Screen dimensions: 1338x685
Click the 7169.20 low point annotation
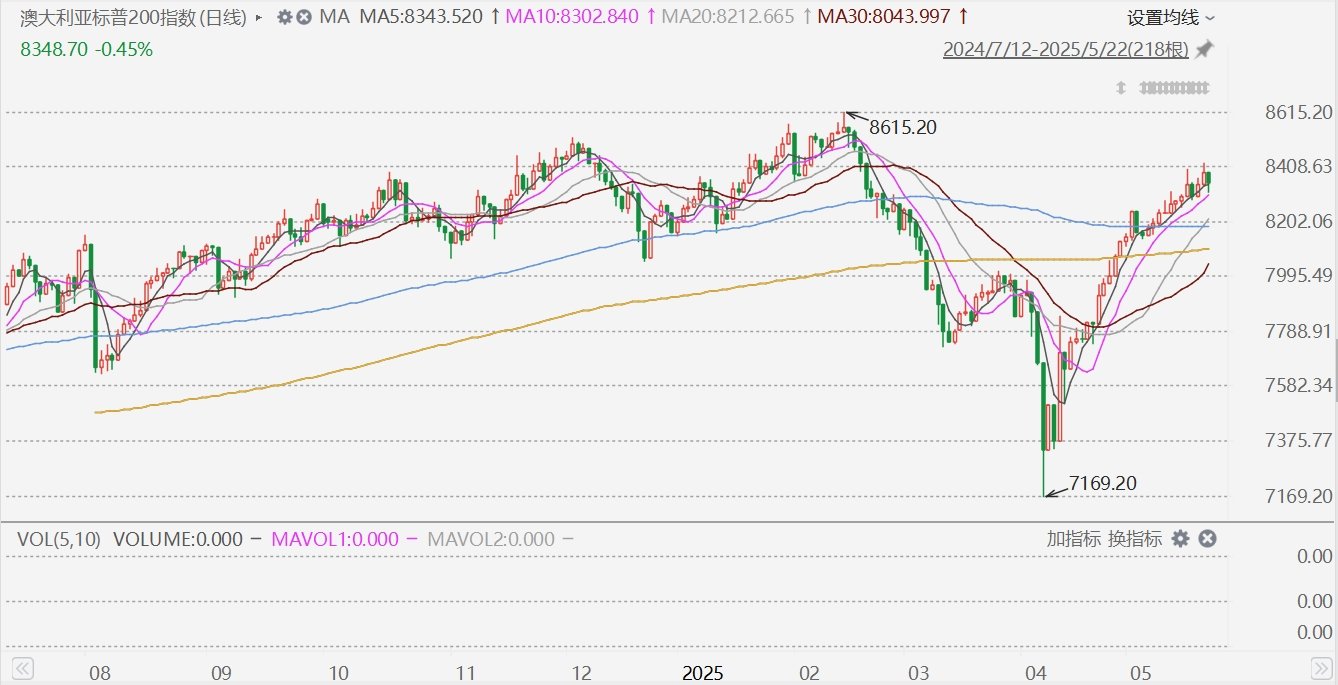coord(1103,484)
